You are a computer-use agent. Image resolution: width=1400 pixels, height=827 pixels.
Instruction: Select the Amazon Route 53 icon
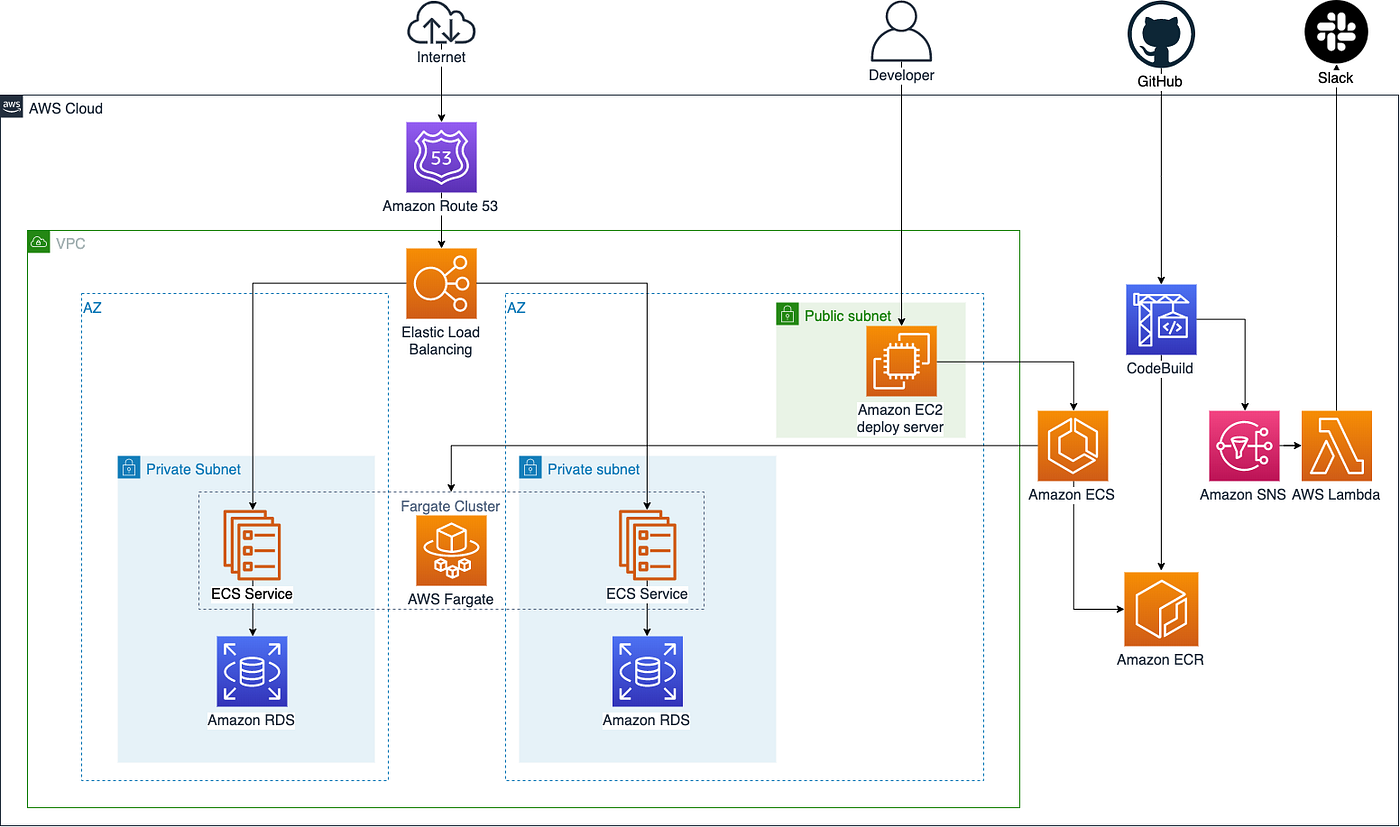pyautogui.click(x=440, y=157)
